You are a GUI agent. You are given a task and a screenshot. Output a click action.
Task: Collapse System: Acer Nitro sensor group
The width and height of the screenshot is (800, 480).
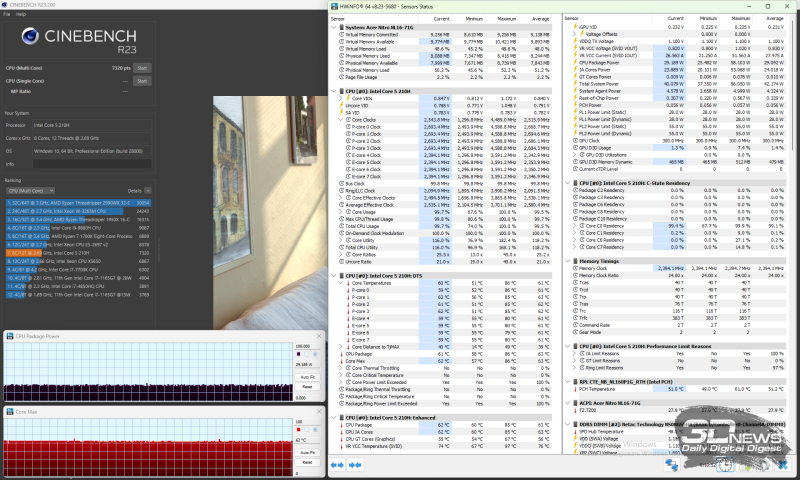coord(334,28)
